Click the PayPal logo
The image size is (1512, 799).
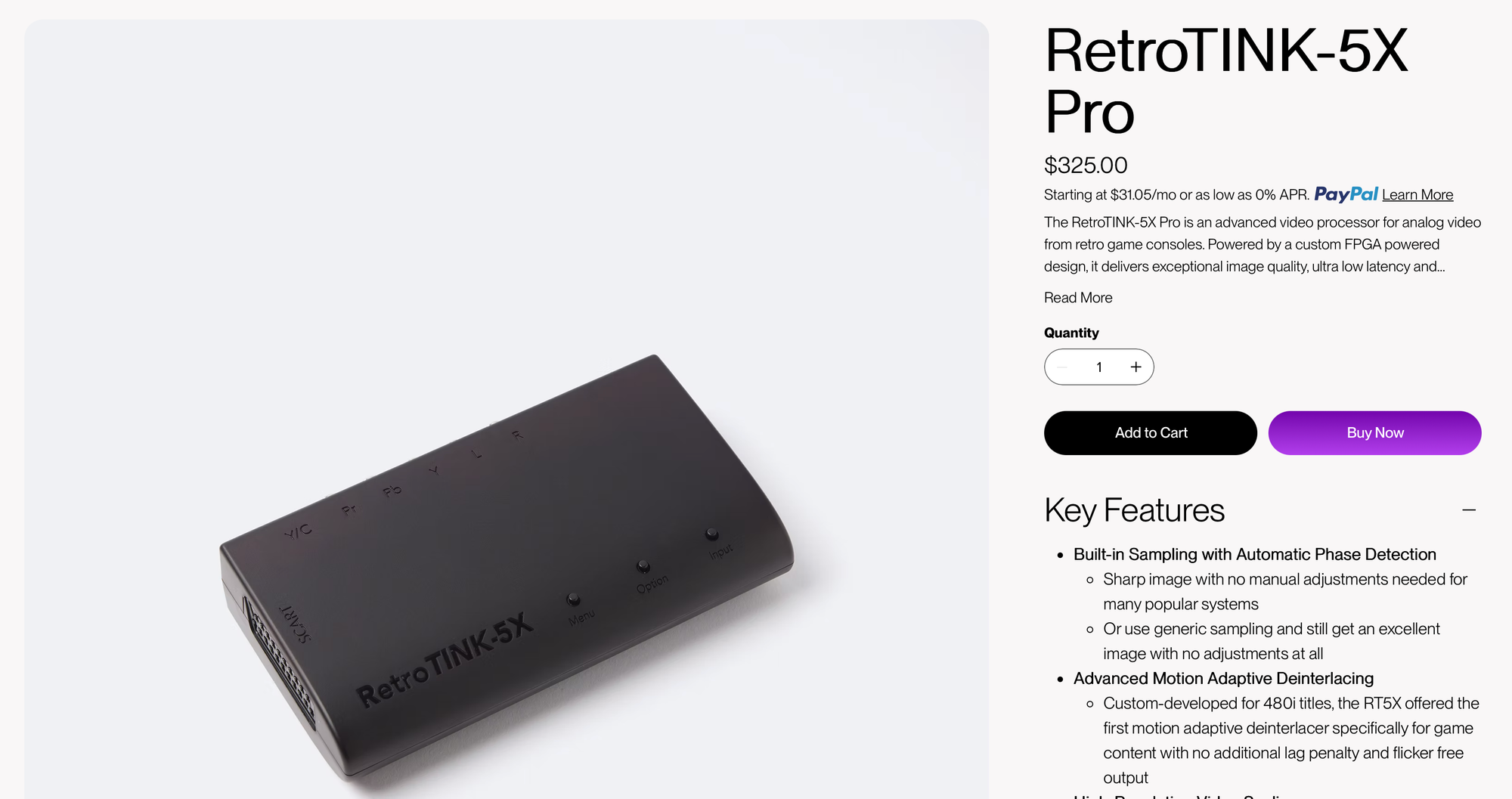click(1346, 194)
